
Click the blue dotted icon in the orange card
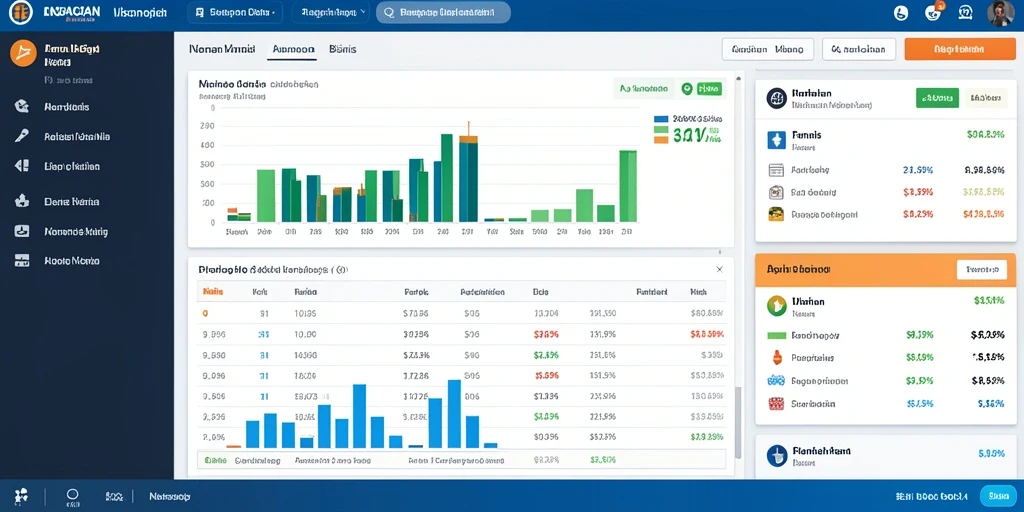[x=776, y=380]
